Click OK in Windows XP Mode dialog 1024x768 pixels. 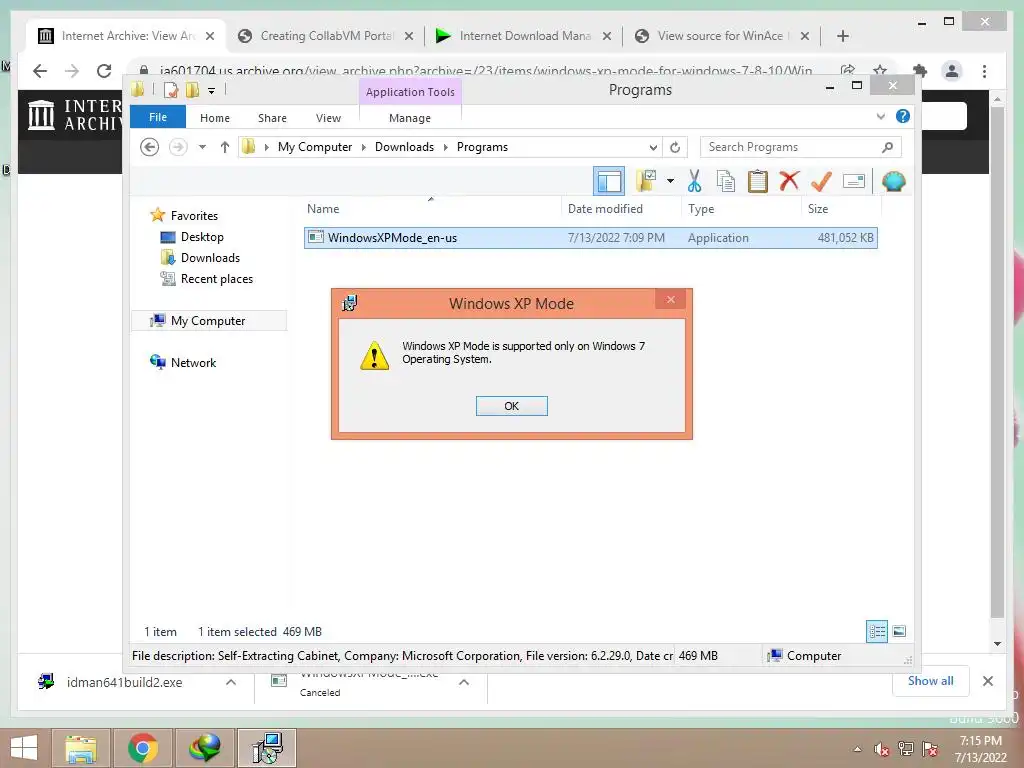point(511,406)
